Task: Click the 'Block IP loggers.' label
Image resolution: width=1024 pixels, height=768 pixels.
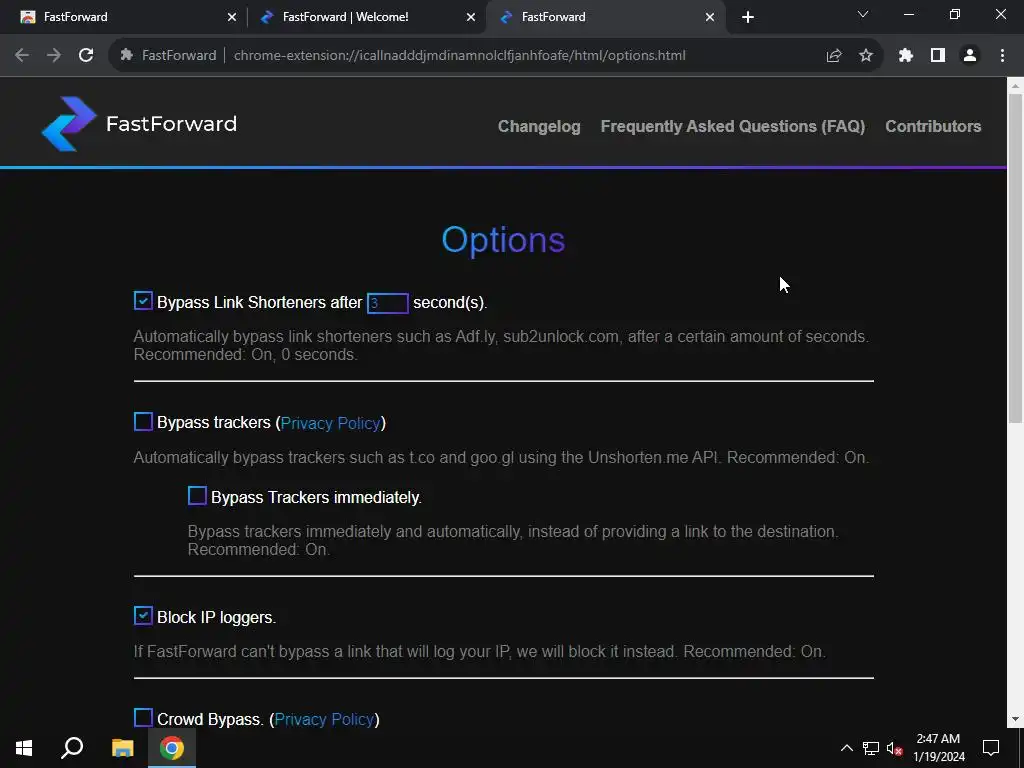Action: pyautogui.click(x=216, y=617)
